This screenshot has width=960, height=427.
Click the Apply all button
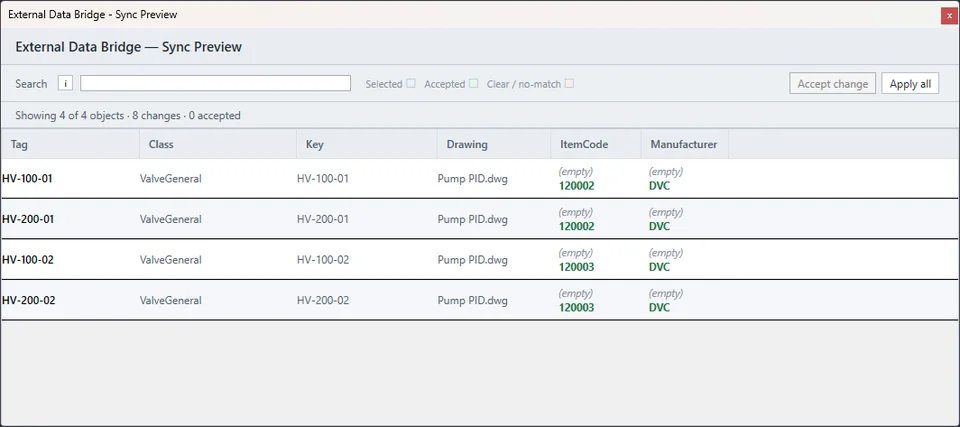pyautogui.click(x=910, y=84)
